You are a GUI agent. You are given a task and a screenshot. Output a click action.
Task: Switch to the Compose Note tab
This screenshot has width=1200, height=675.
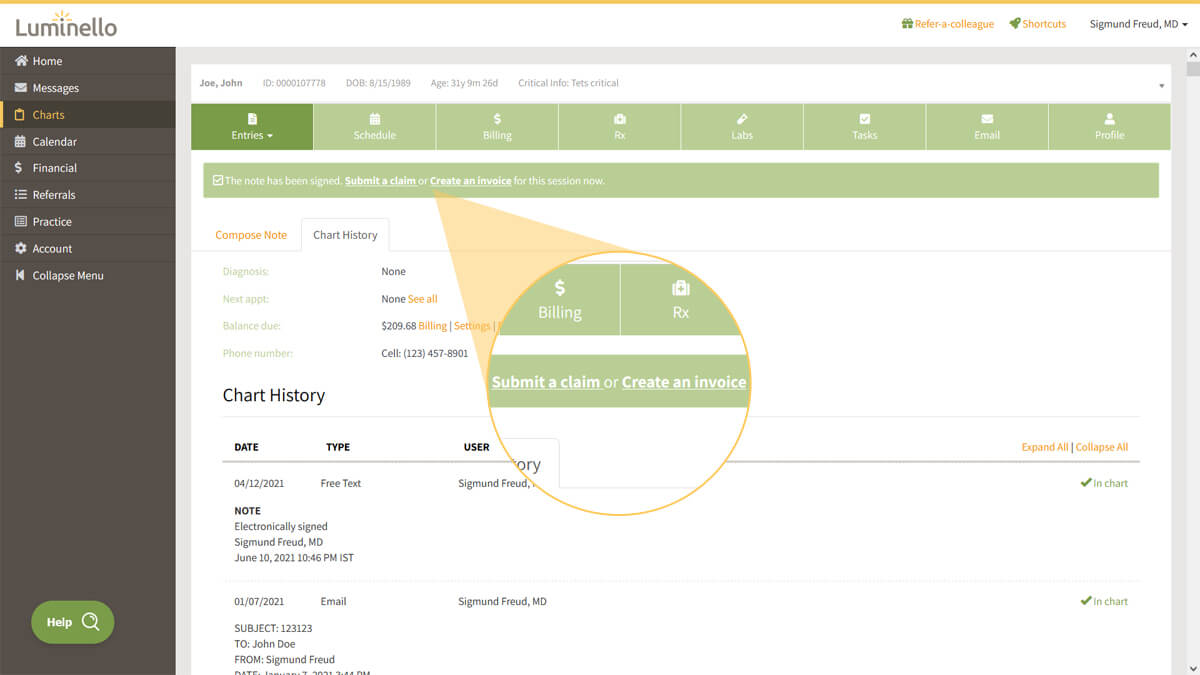251,235
